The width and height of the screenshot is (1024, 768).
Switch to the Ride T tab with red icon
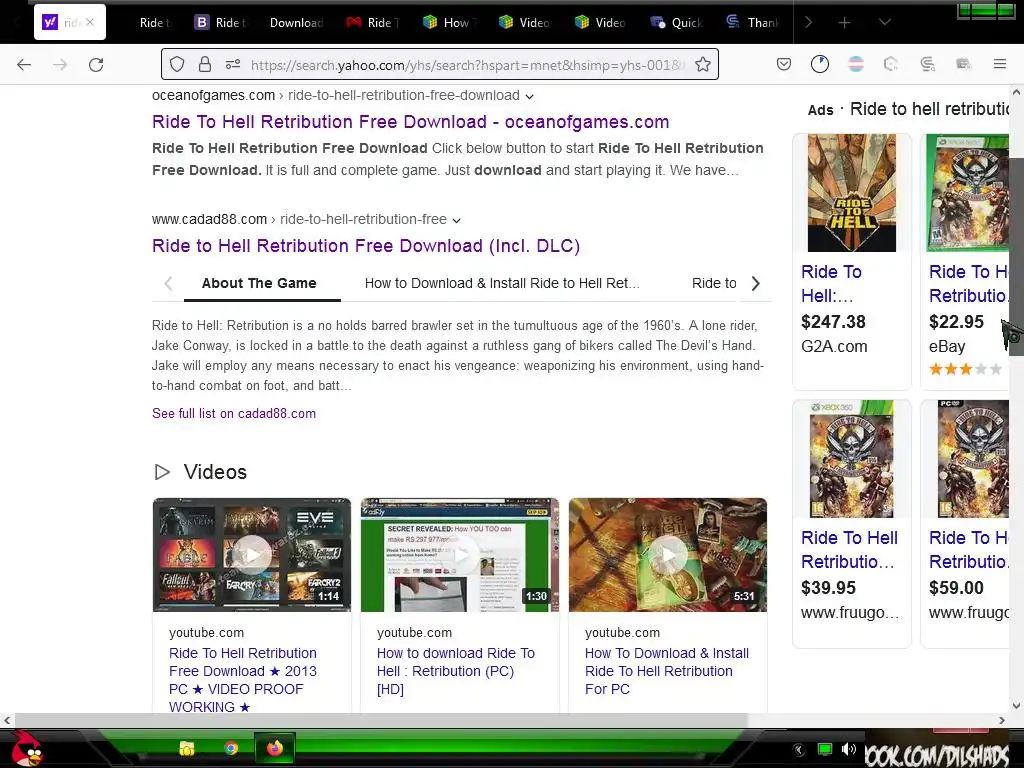pos(372,22)
